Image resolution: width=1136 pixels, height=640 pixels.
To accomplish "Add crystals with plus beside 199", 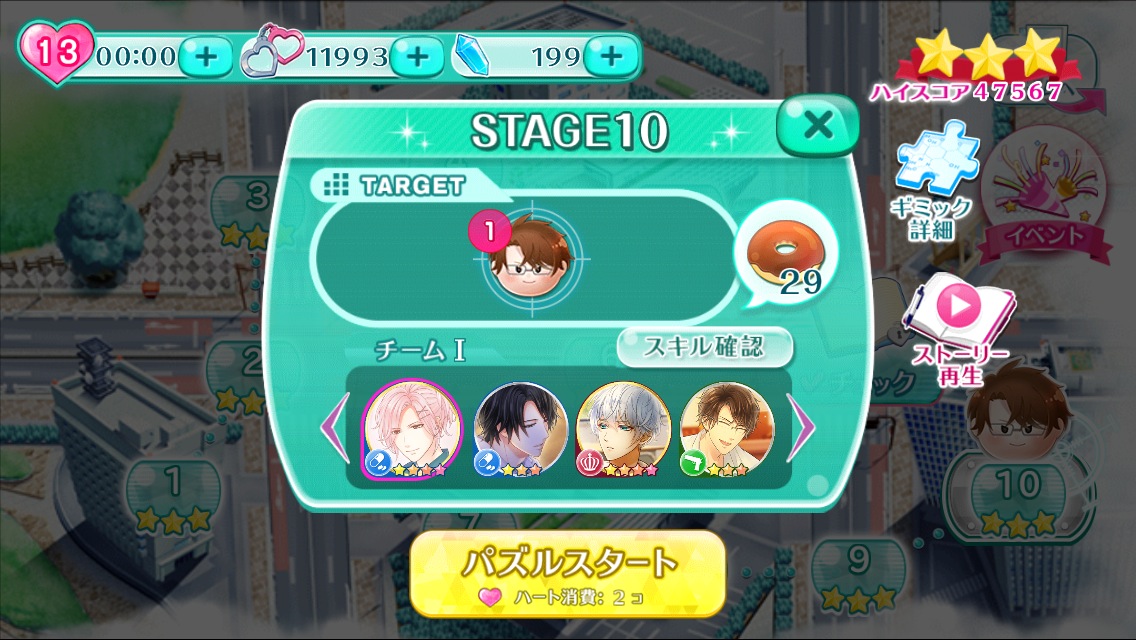I will tap(611, 57).
